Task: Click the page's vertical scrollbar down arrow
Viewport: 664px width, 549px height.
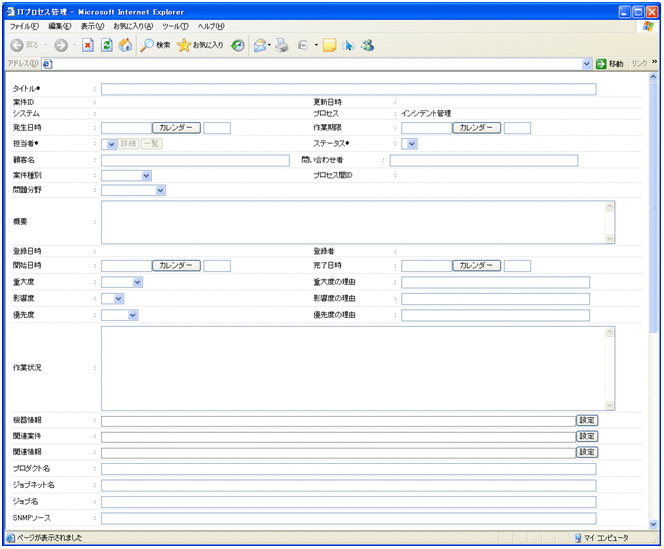Action: [654, 523]
